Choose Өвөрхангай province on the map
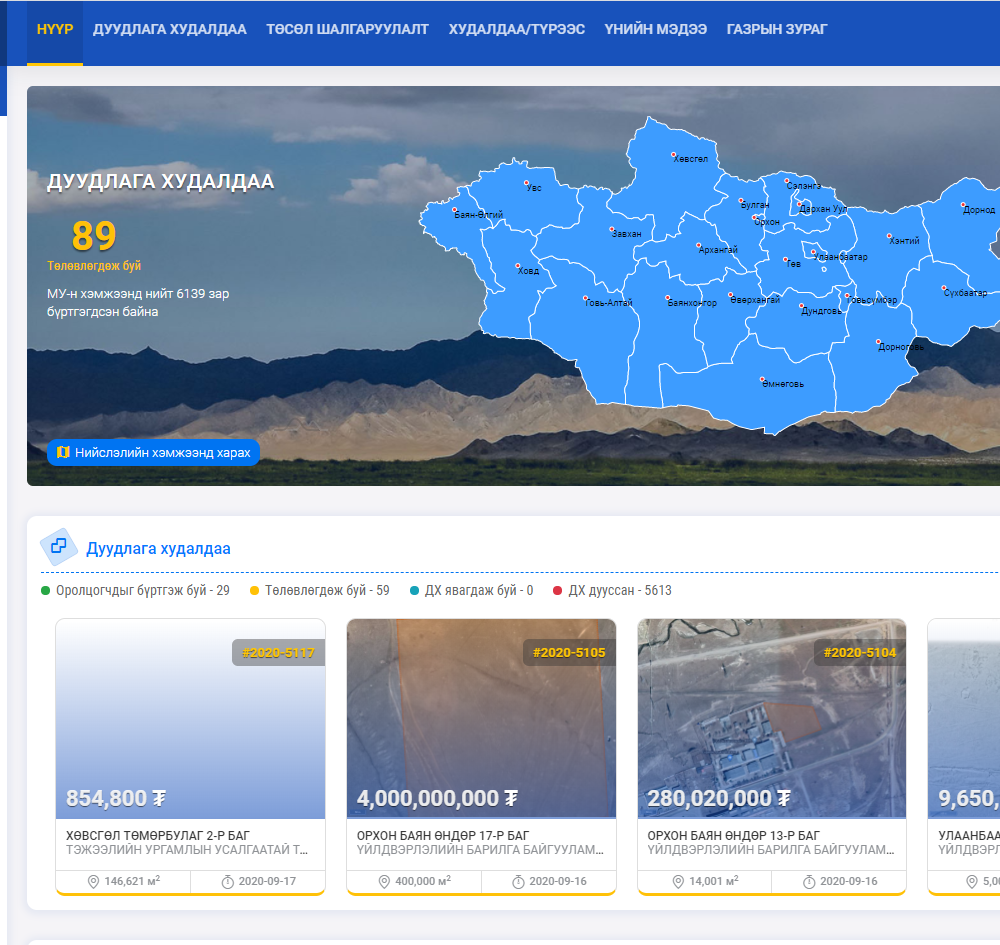The height and width of the screenshot is (945, 1000). (x=755, y=300)
